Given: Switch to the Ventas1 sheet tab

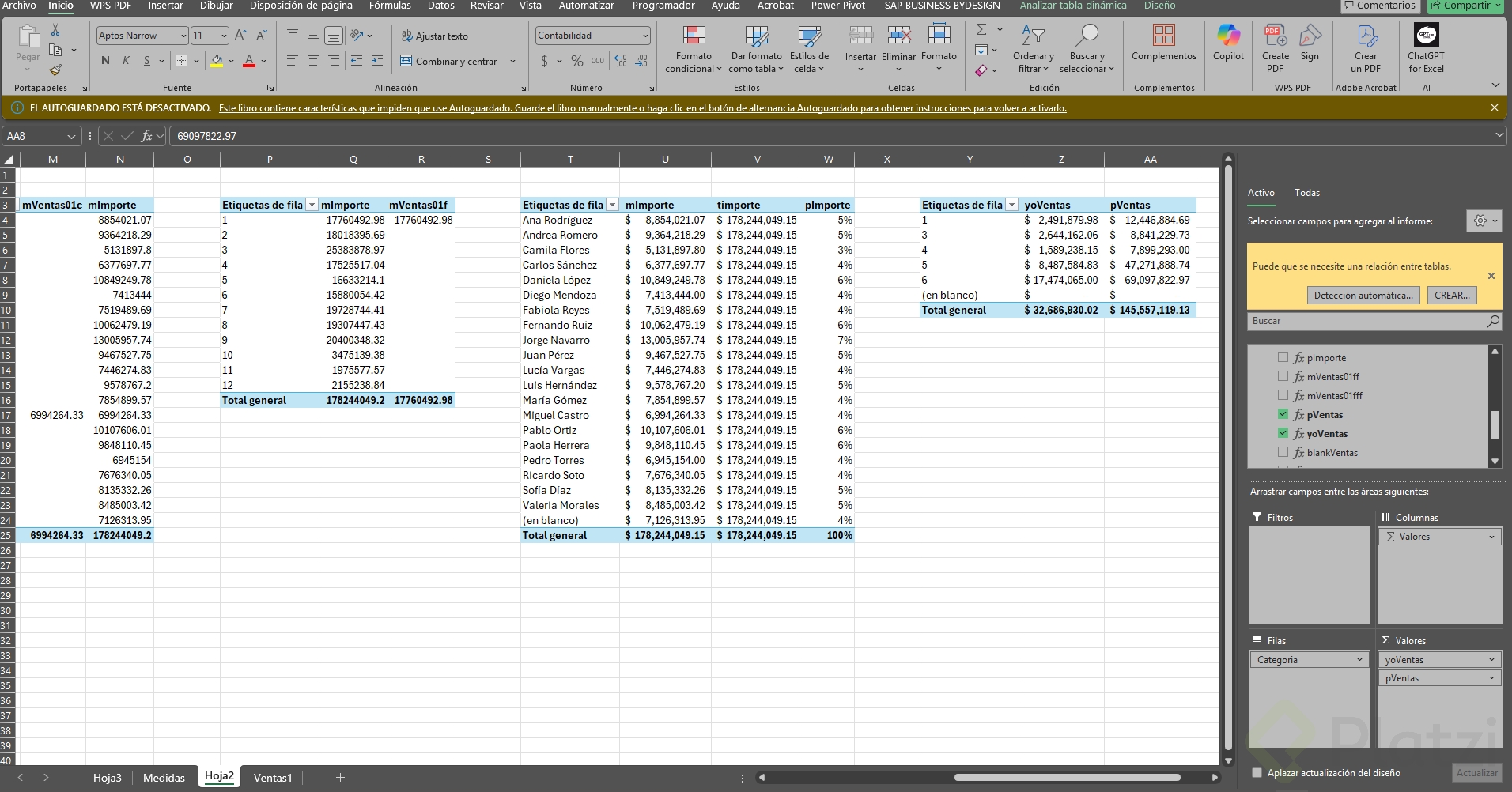Looking at the screenshot, I should pos(273,778).
